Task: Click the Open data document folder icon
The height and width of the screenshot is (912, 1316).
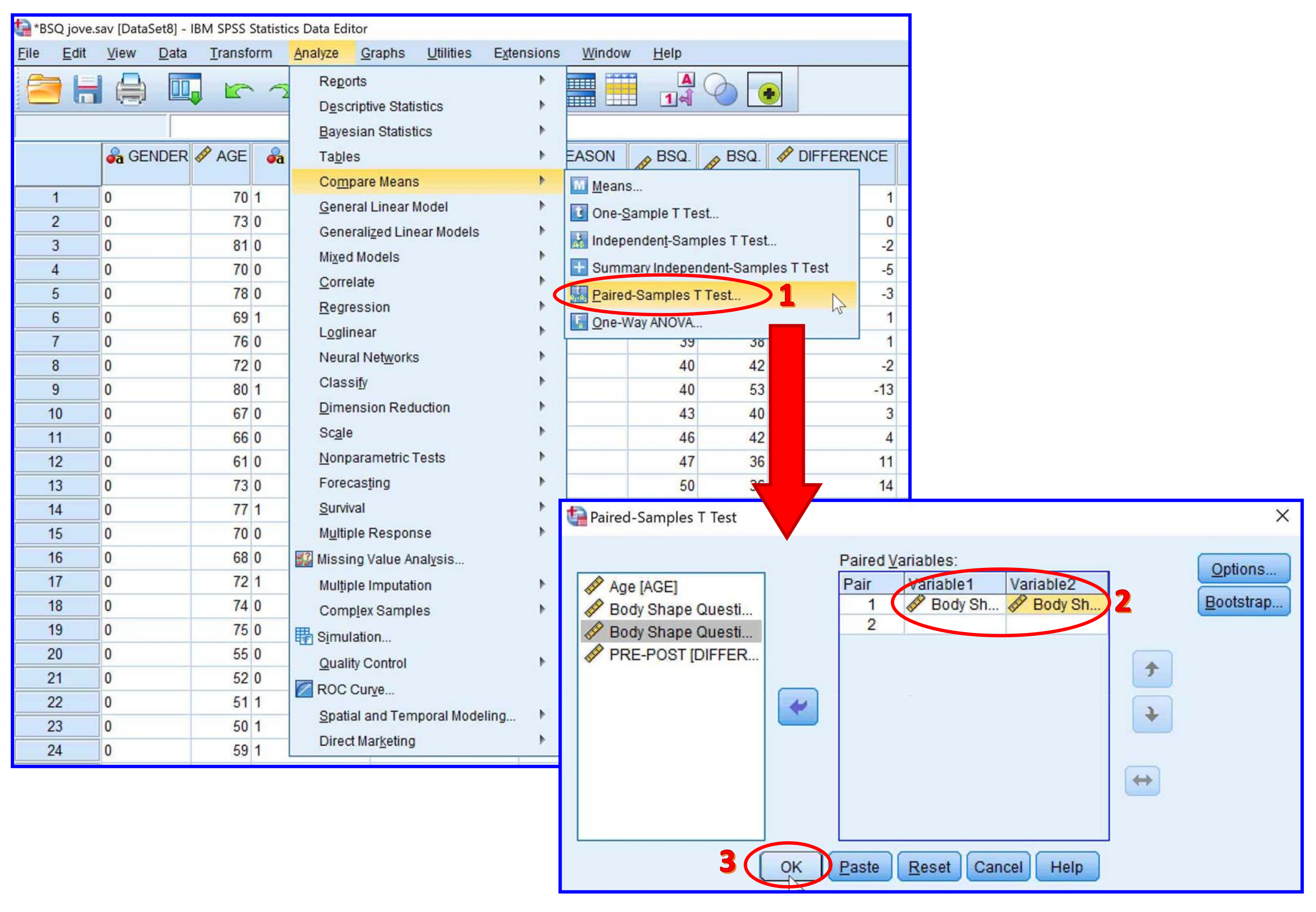Action: pyautogui.click(x=44, y=90)
